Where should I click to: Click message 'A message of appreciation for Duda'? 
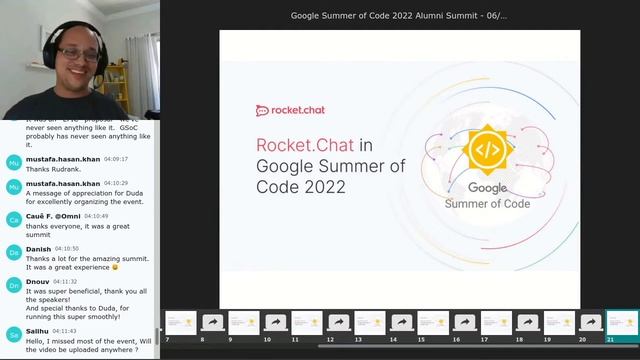tap(84, 198)
